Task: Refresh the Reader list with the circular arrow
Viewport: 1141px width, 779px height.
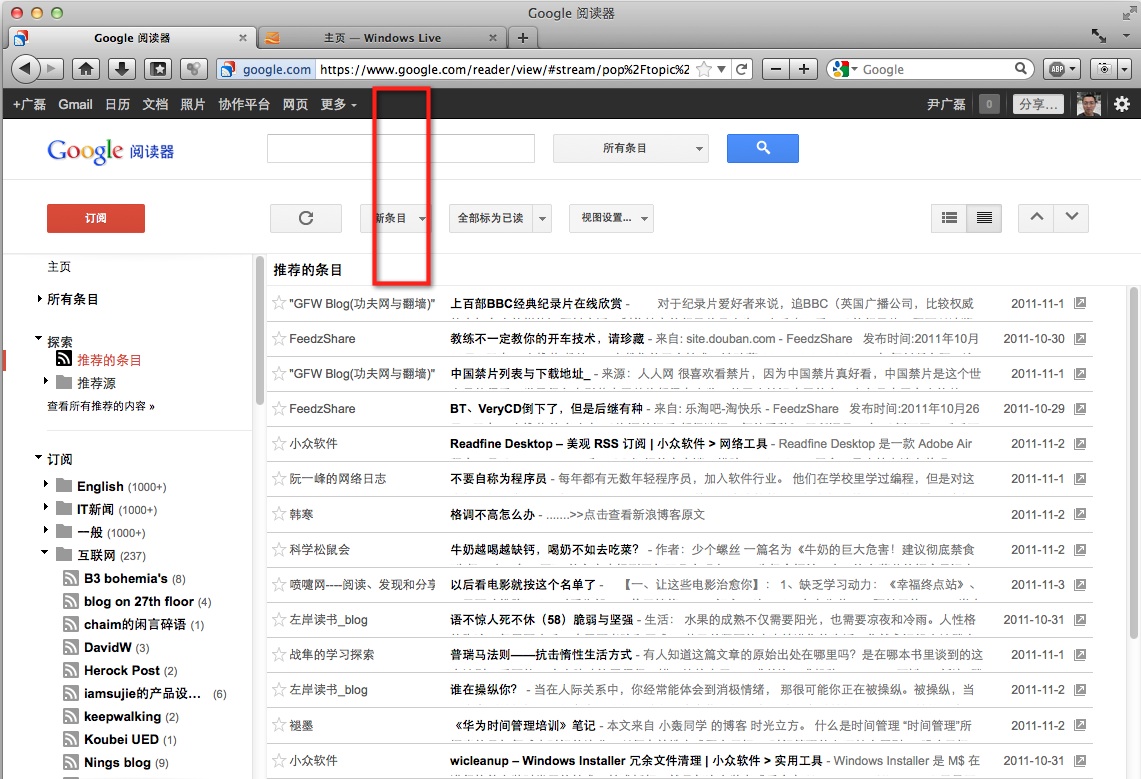Action: coord(306,218)
